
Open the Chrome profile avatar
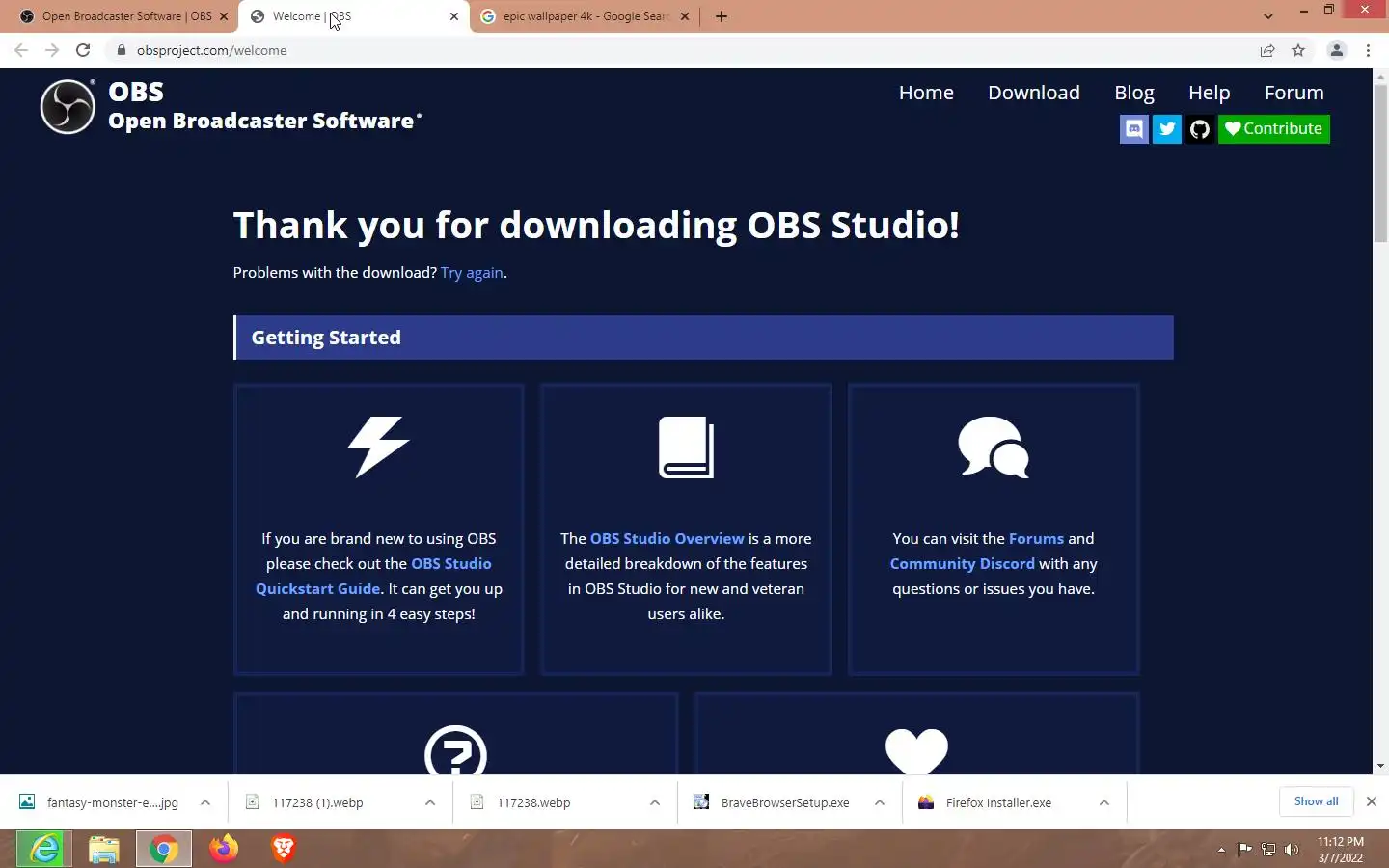click(x=1337, y=50)
